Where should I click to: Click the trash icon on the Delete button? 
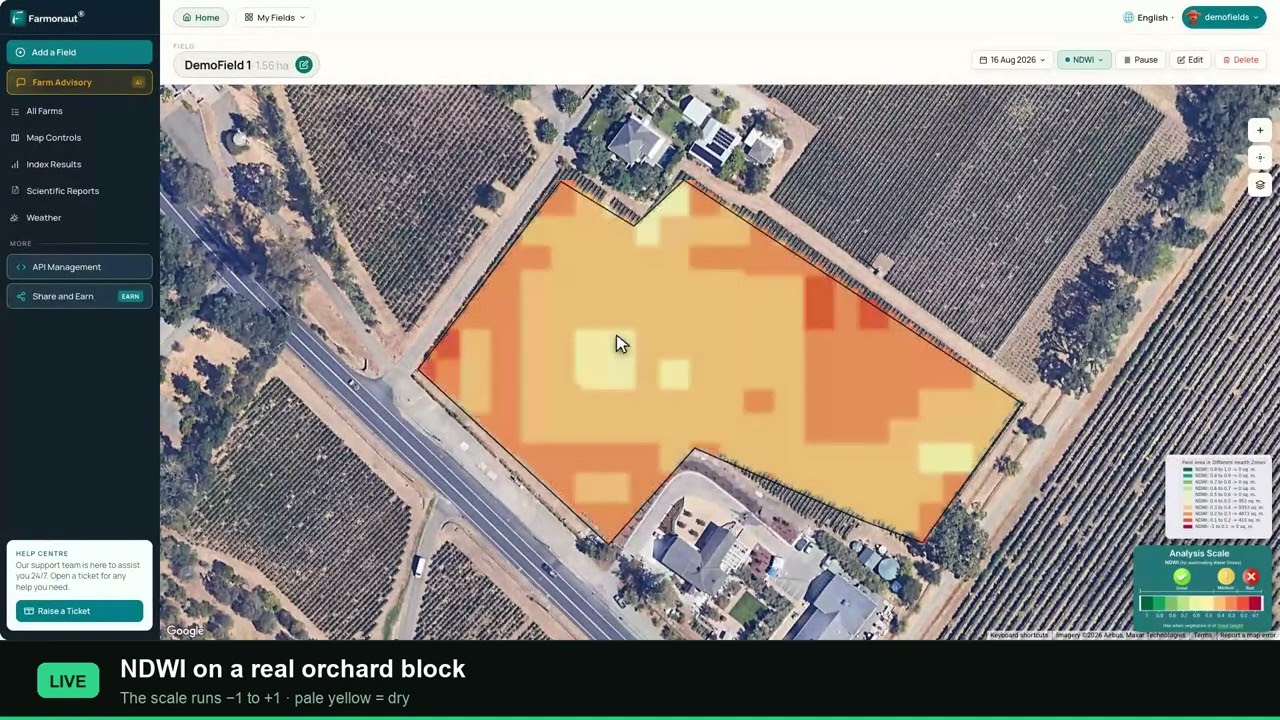click(x=1227, y=60)
